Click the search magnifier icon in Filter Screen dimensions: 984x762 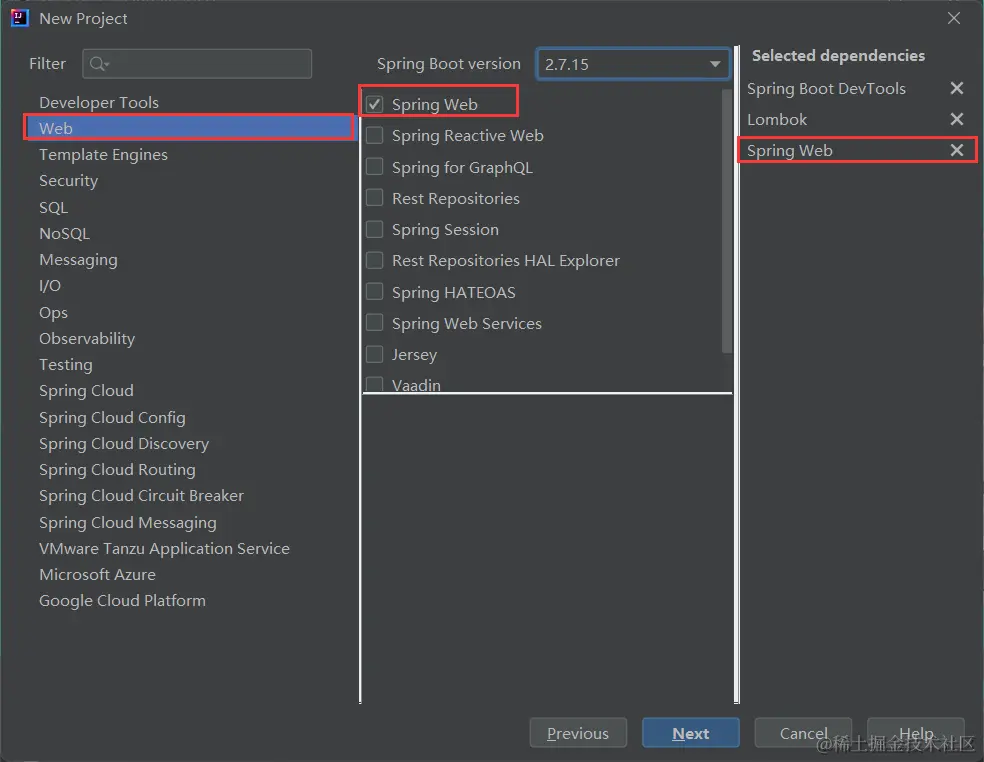coord(98,64)
